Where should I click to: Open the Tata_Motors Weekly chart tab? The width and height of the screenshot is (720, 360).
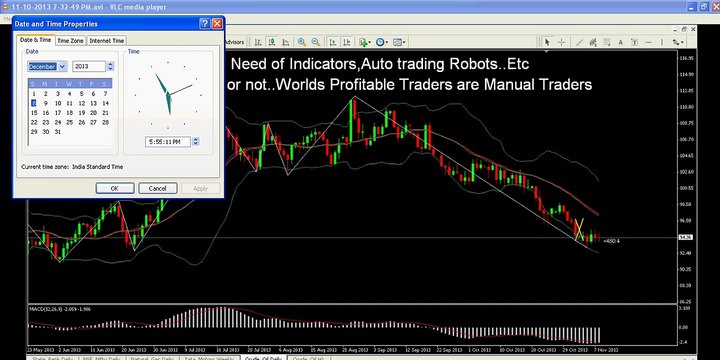click(209, 358)
